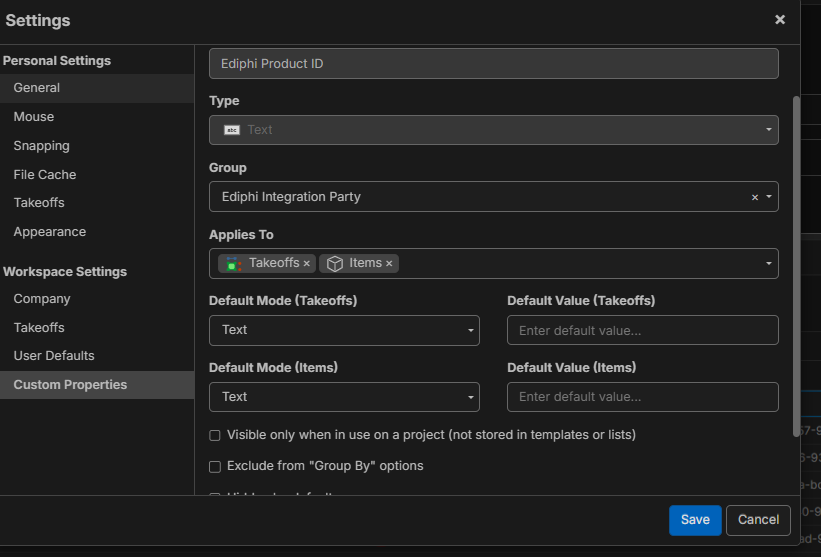Close the Settings dialog with X
This screenshot has height=557, width=821.
click(x=780, y=20)
